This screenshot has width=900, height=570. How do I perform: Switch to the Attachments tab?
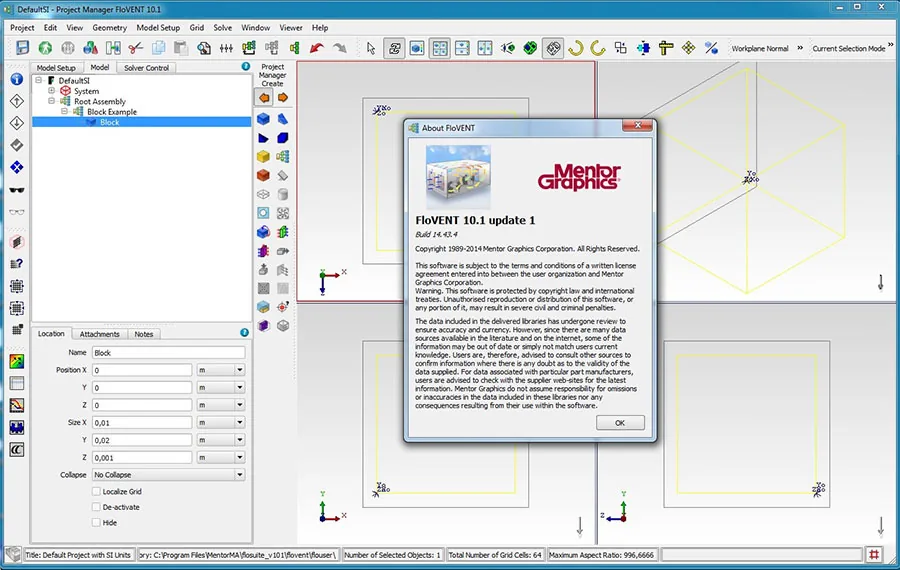(99, 334)
